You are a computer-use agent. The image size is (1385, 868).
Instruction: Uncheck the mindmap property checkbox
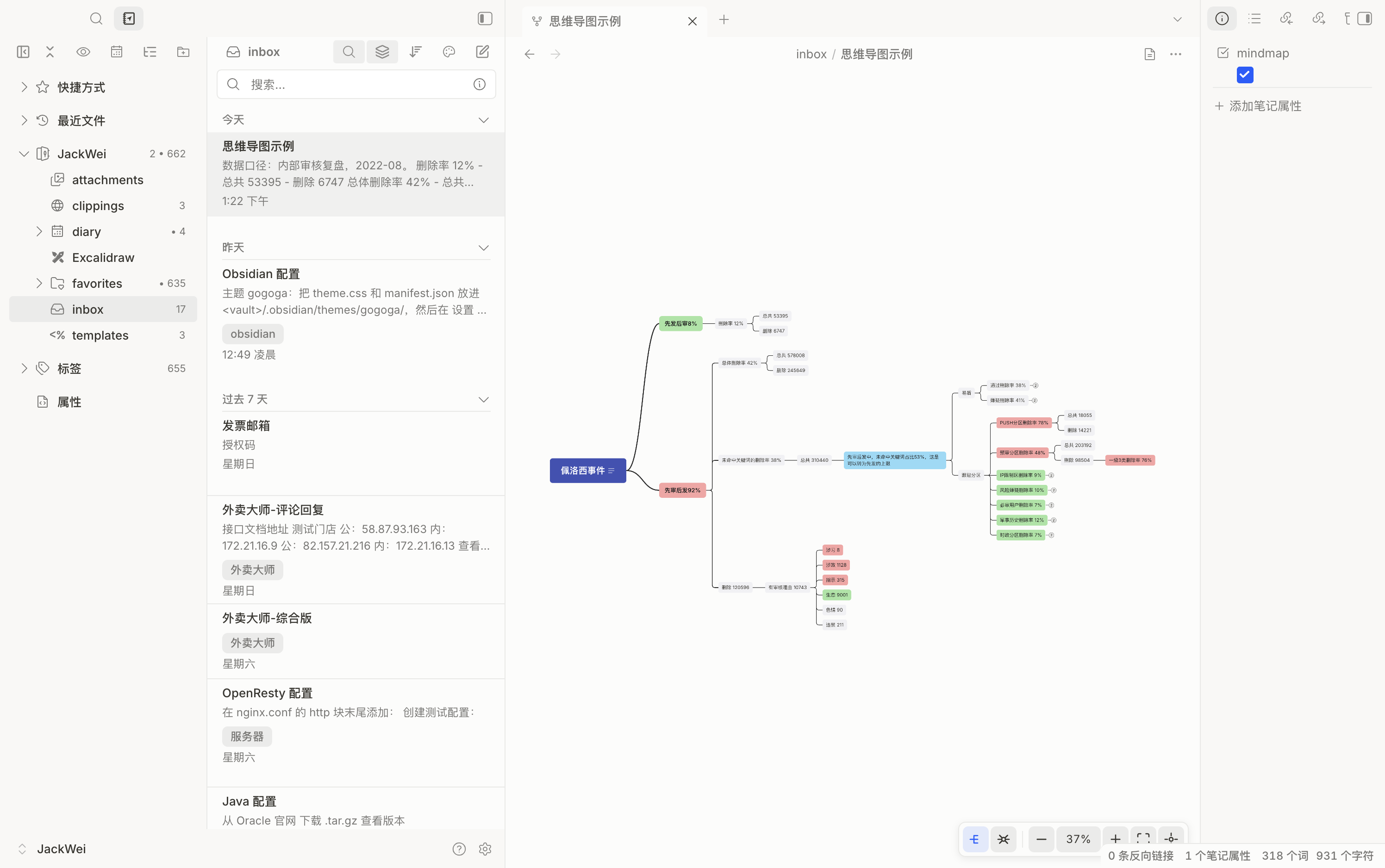1245,74
